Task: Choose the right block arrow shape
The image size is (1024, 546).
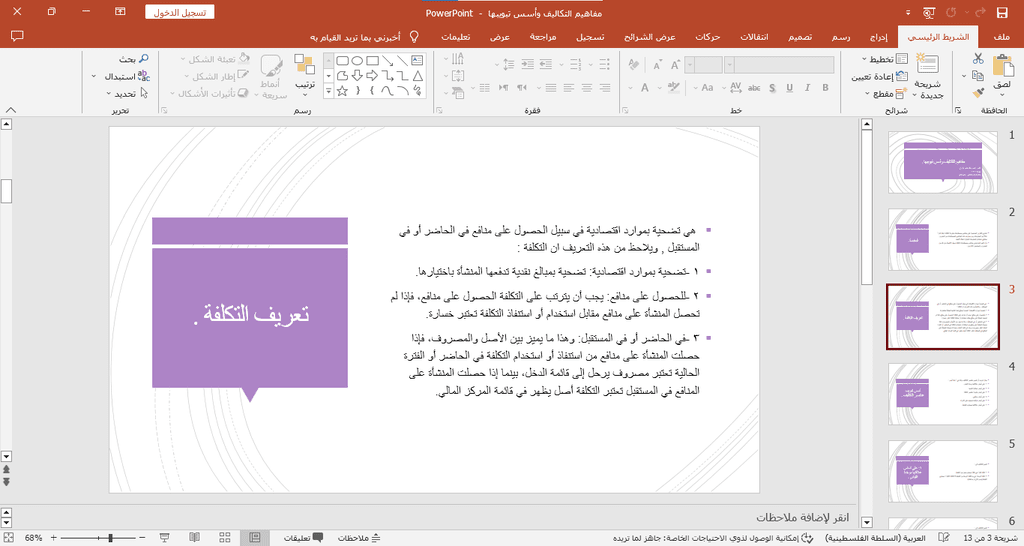Action: (x=372, y=76)
